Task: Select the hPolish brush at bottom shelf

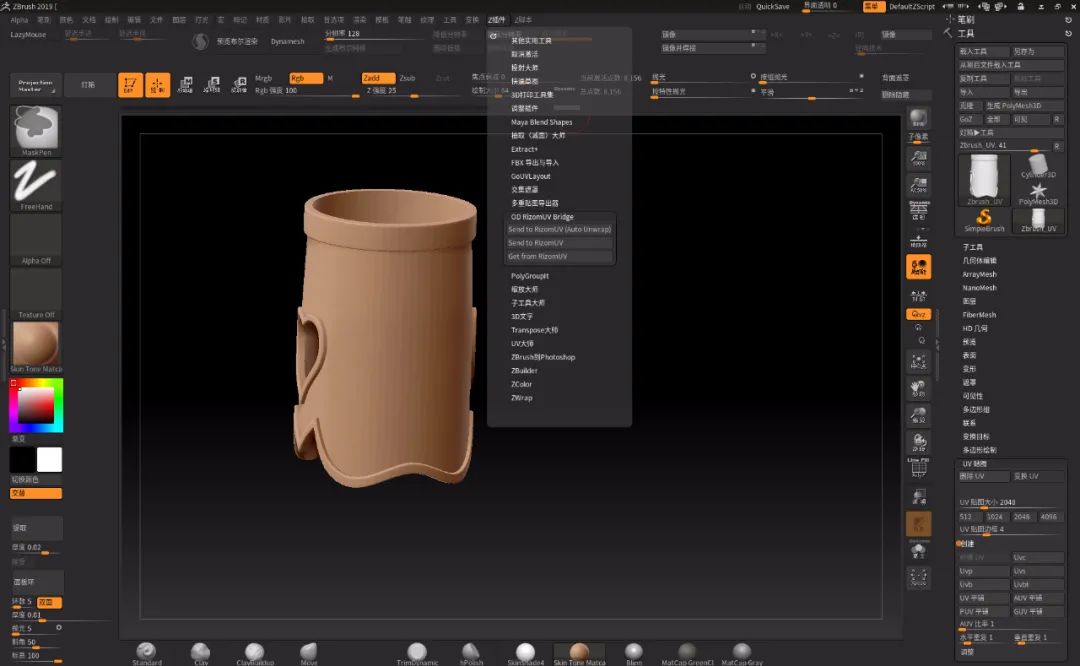Action: (x=471, y=653)
